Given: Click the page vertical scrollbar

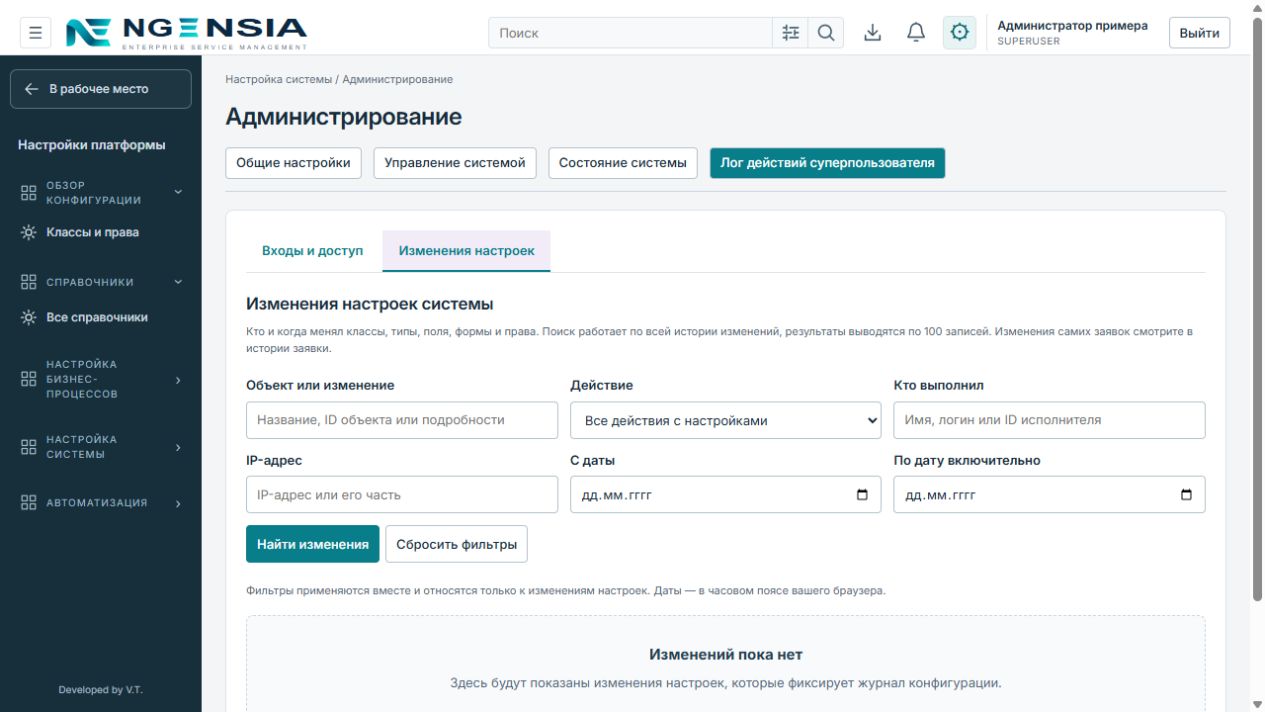Looking at the screenshot, I should (x=1257, y=310).
